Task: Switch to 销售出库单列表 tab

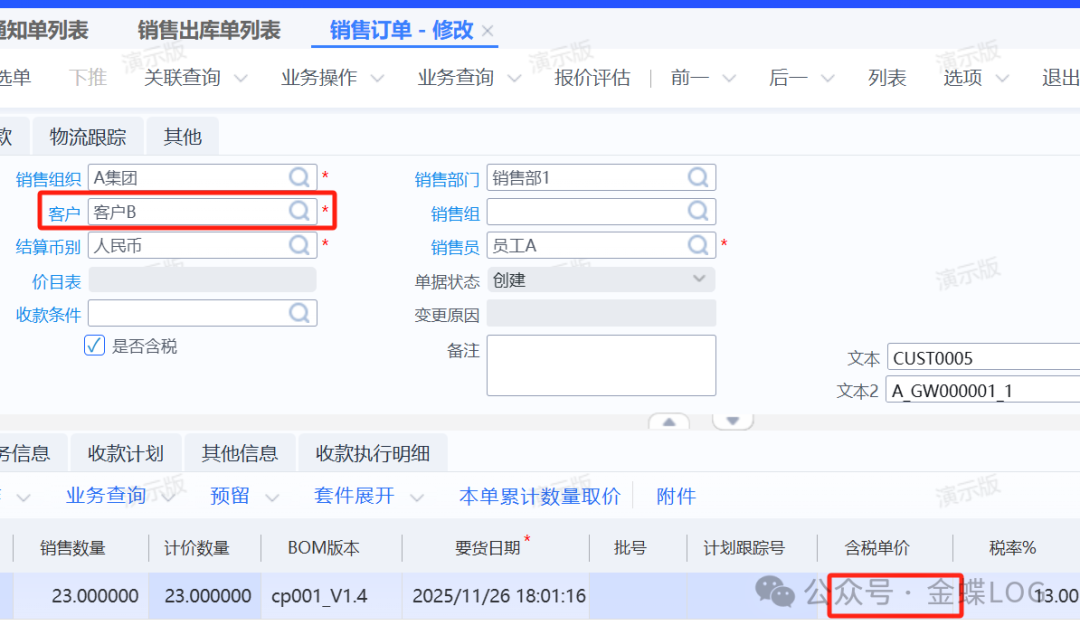Action: point(209,31)
